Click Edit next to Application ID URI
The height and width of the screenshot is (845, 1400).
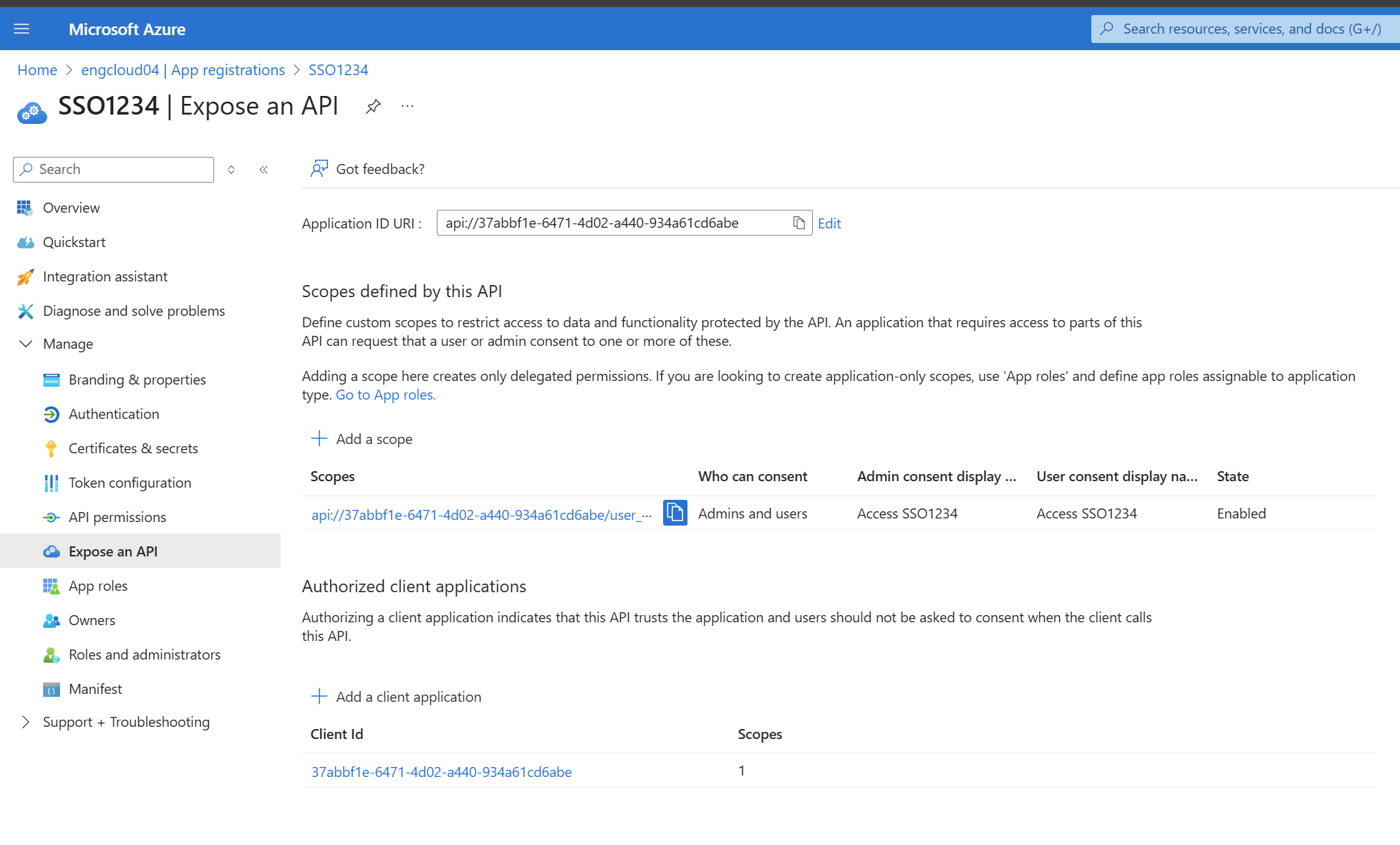tap(829, 223)
